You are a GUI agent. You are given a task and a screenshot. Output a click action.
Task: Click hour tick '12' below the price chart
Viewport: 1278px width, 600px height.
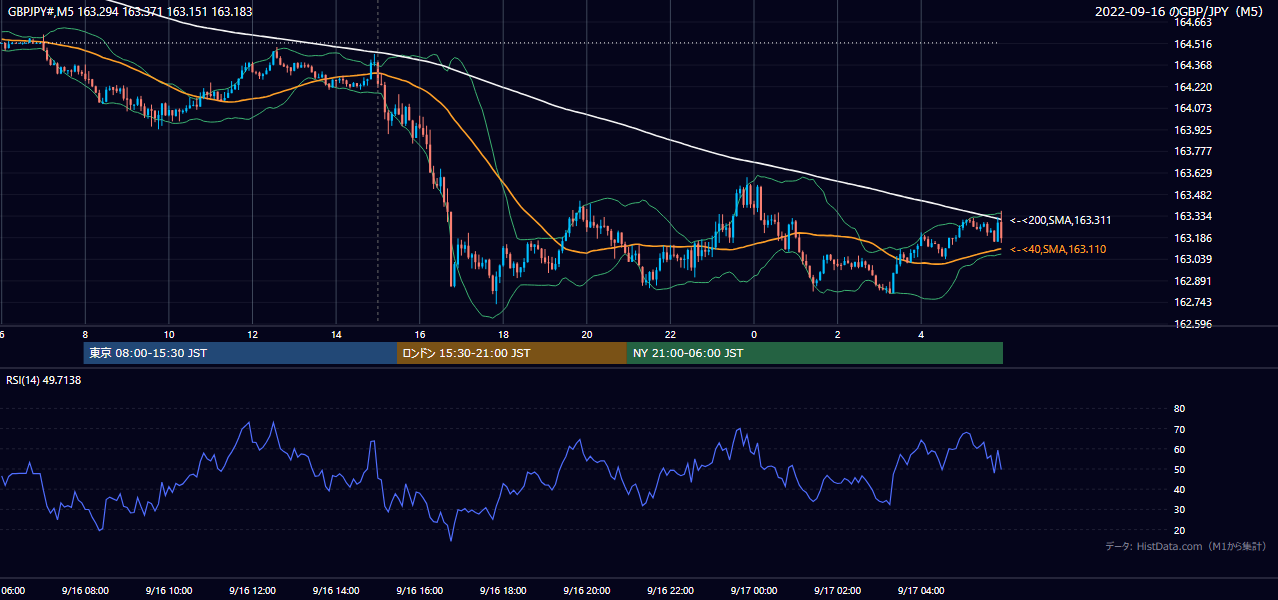[252, 334]
